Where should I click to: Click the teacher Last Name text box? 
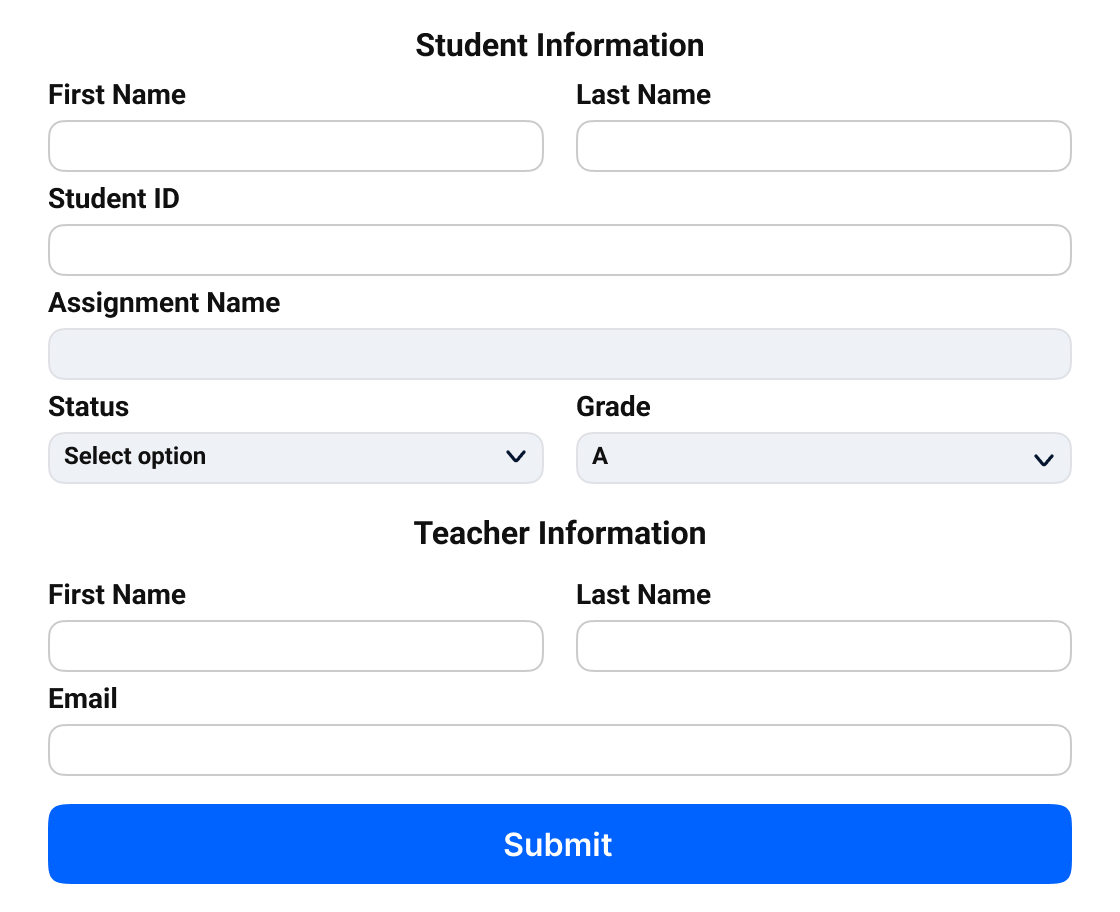824,646
